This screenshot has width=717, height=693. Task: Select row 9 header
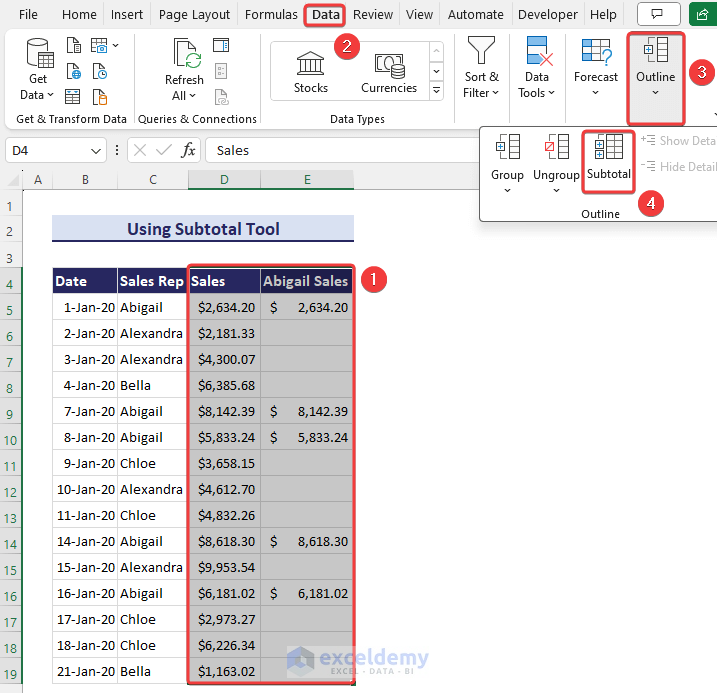(10, 414)
